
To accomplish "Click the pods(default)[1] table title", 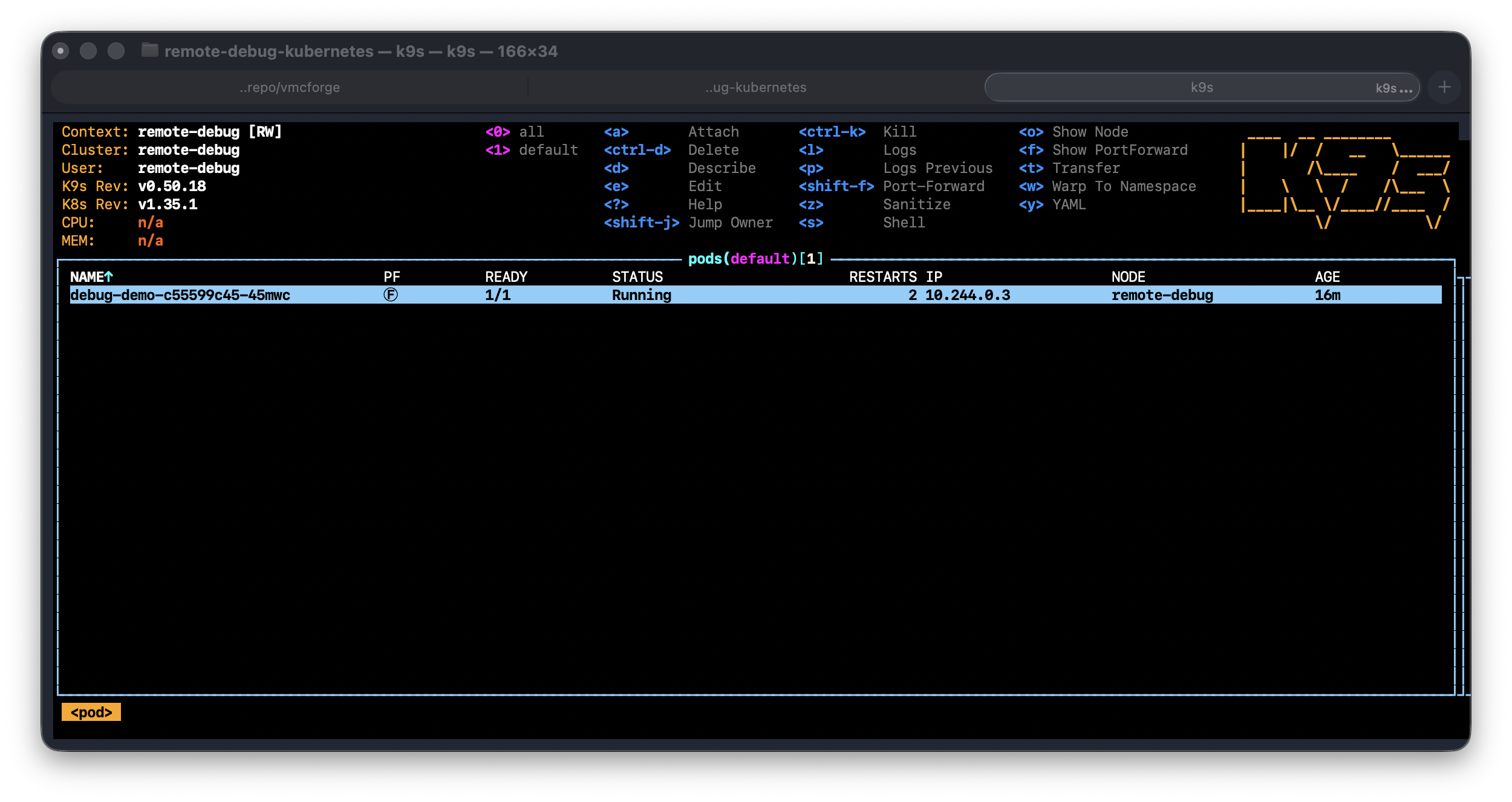I will (756, 259).
